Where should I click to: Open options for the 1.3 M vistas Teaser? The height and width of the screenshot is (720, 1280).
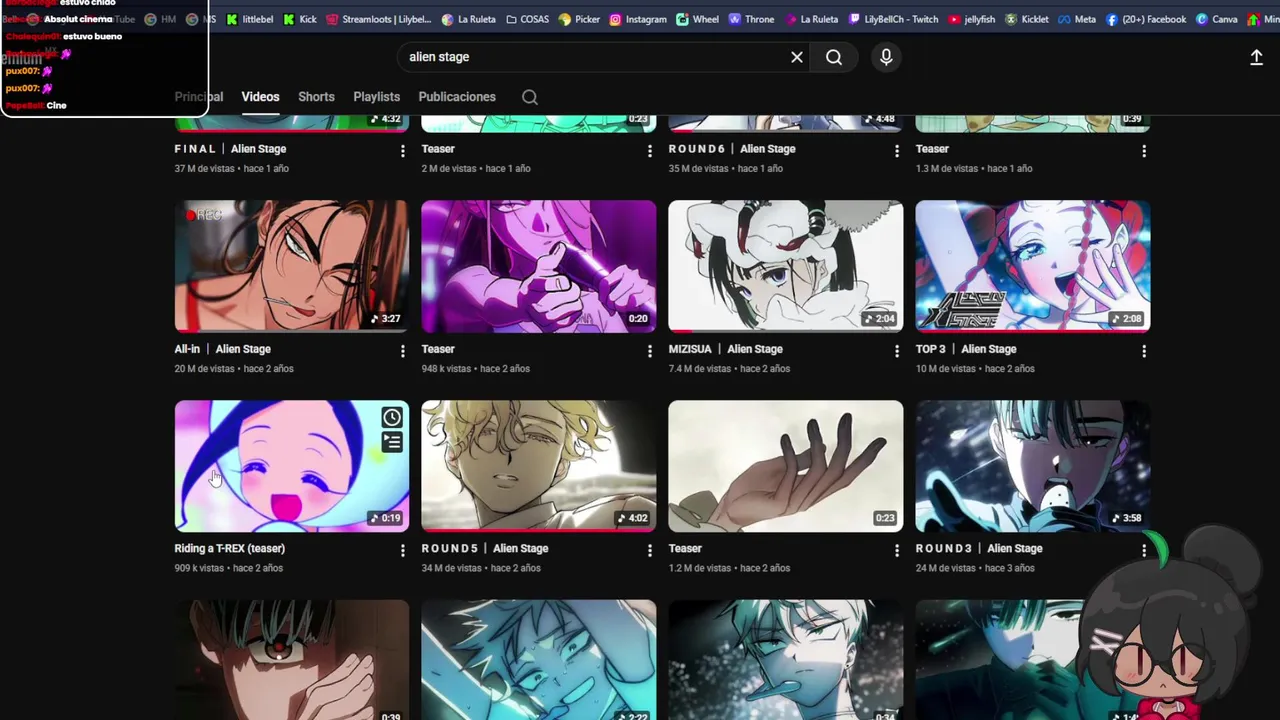click(x=1144, y=151)
